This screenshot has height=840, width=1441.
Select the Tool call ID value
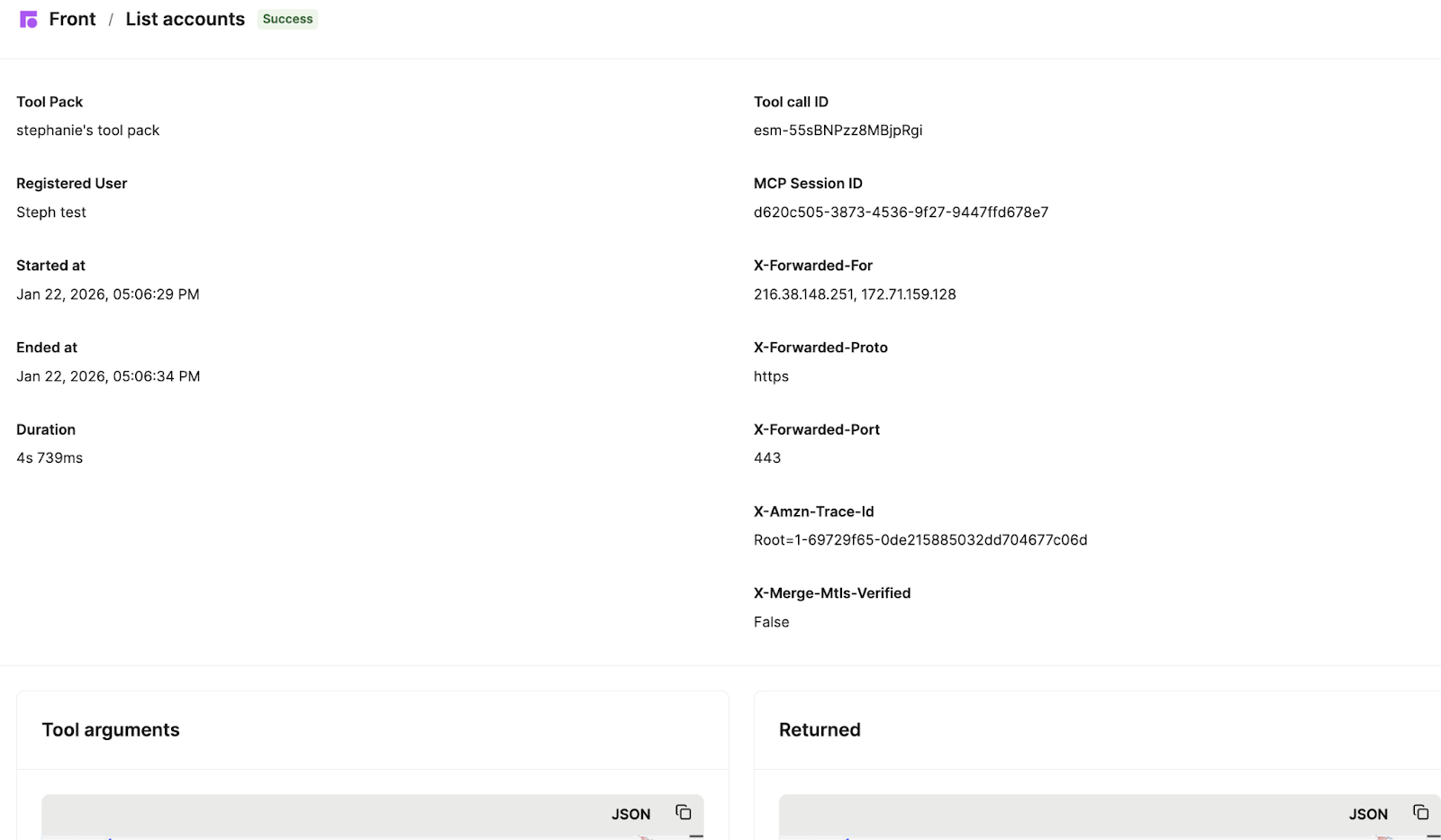pos(838,130)
